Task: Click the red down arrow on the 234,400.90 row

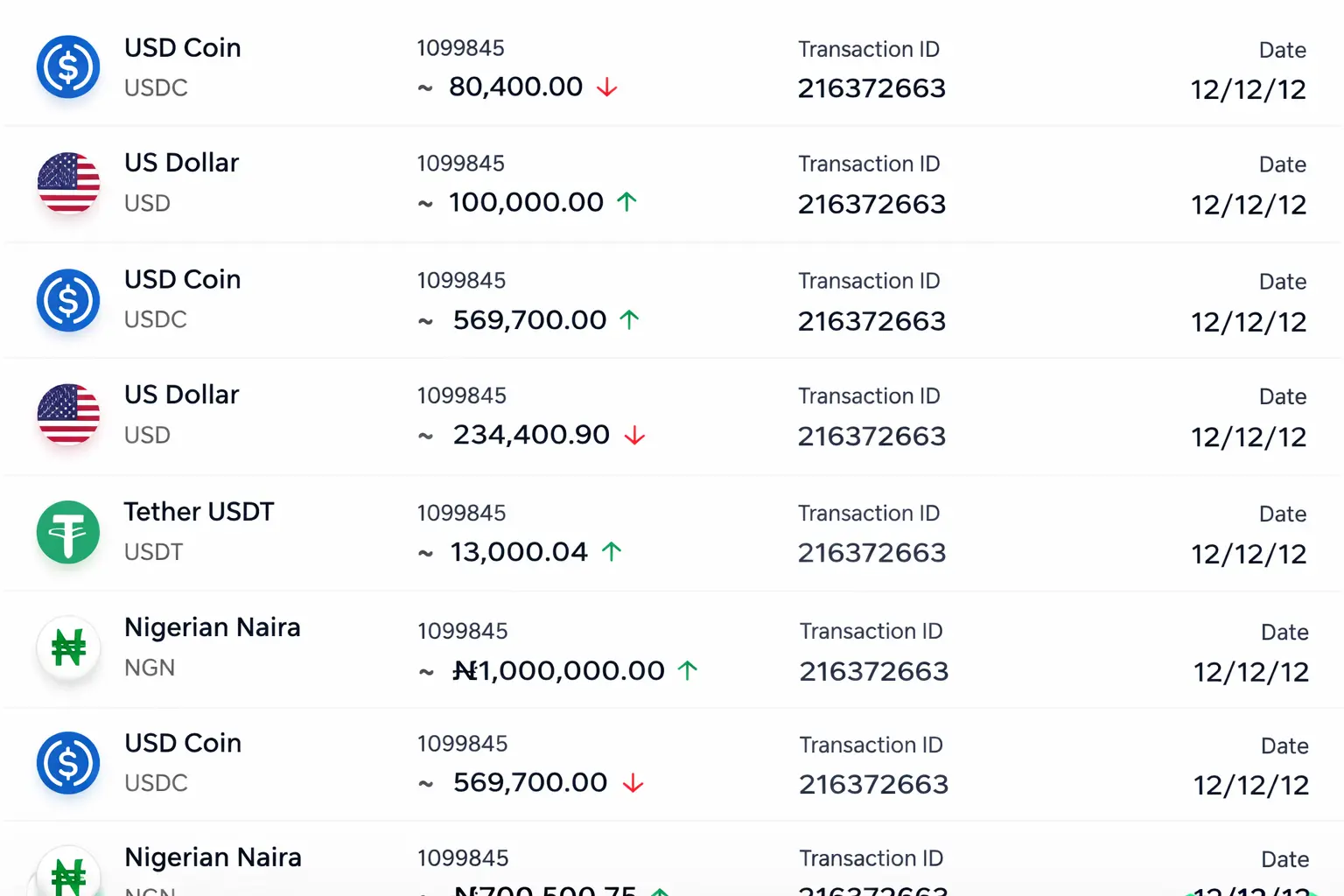Action: tap(636, 435)
